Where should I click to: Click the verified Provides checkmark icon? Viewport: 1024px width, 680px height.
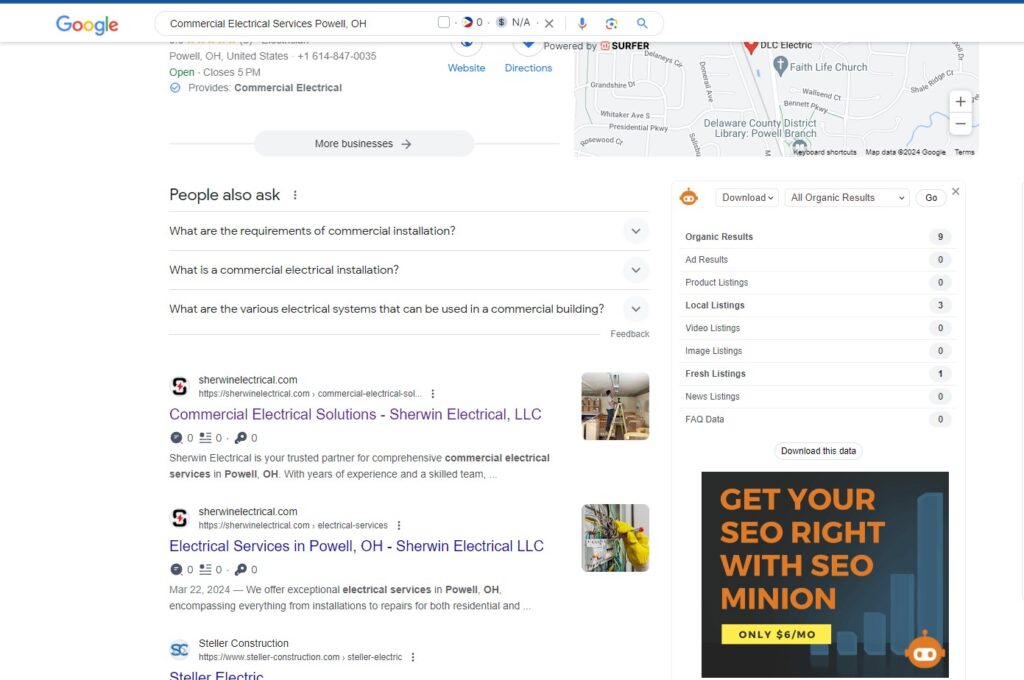pyautogui.click(x=175, y=88)
